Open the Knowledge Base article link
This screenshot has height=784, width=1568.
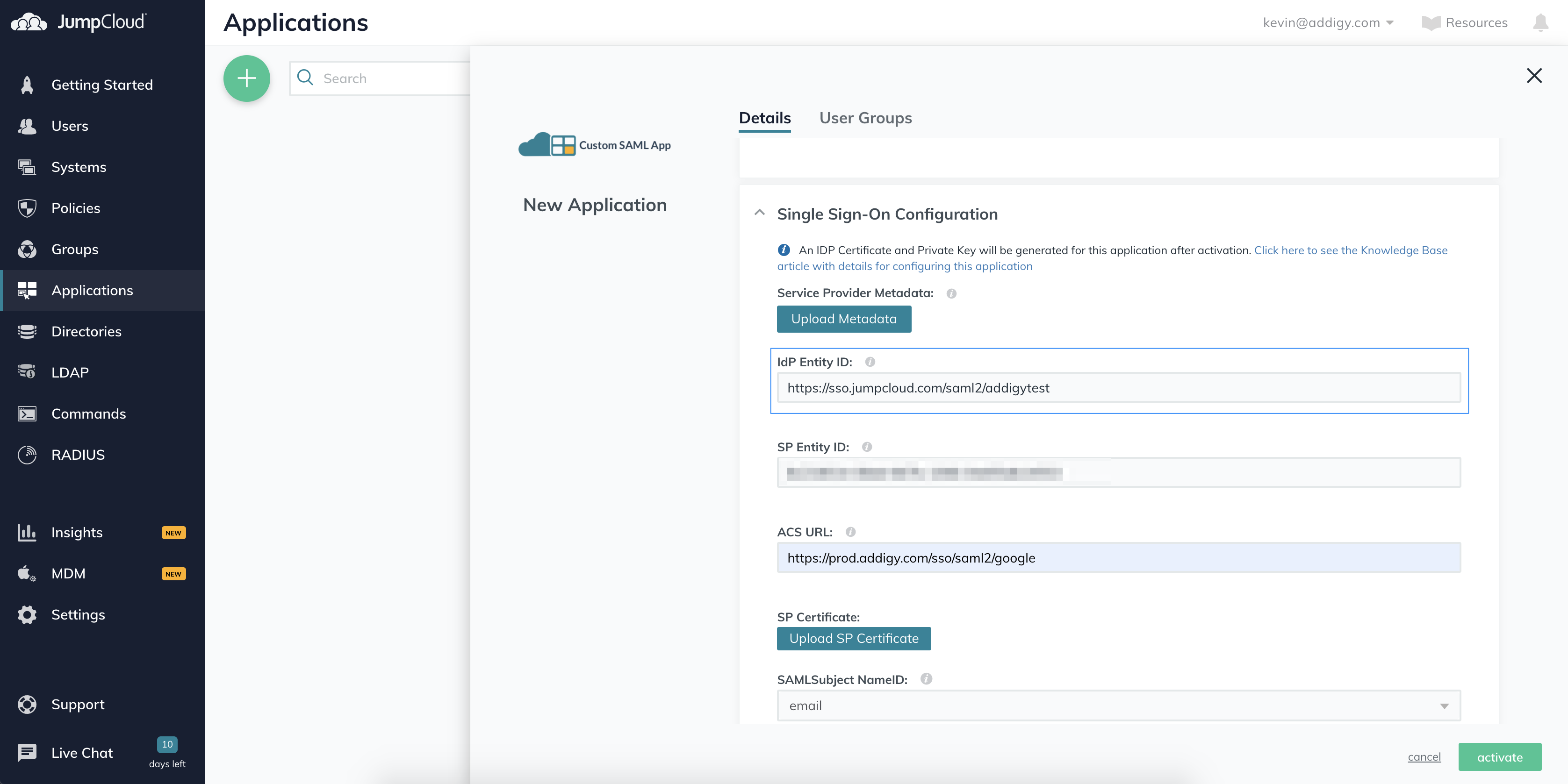[x=1112, y=258]
